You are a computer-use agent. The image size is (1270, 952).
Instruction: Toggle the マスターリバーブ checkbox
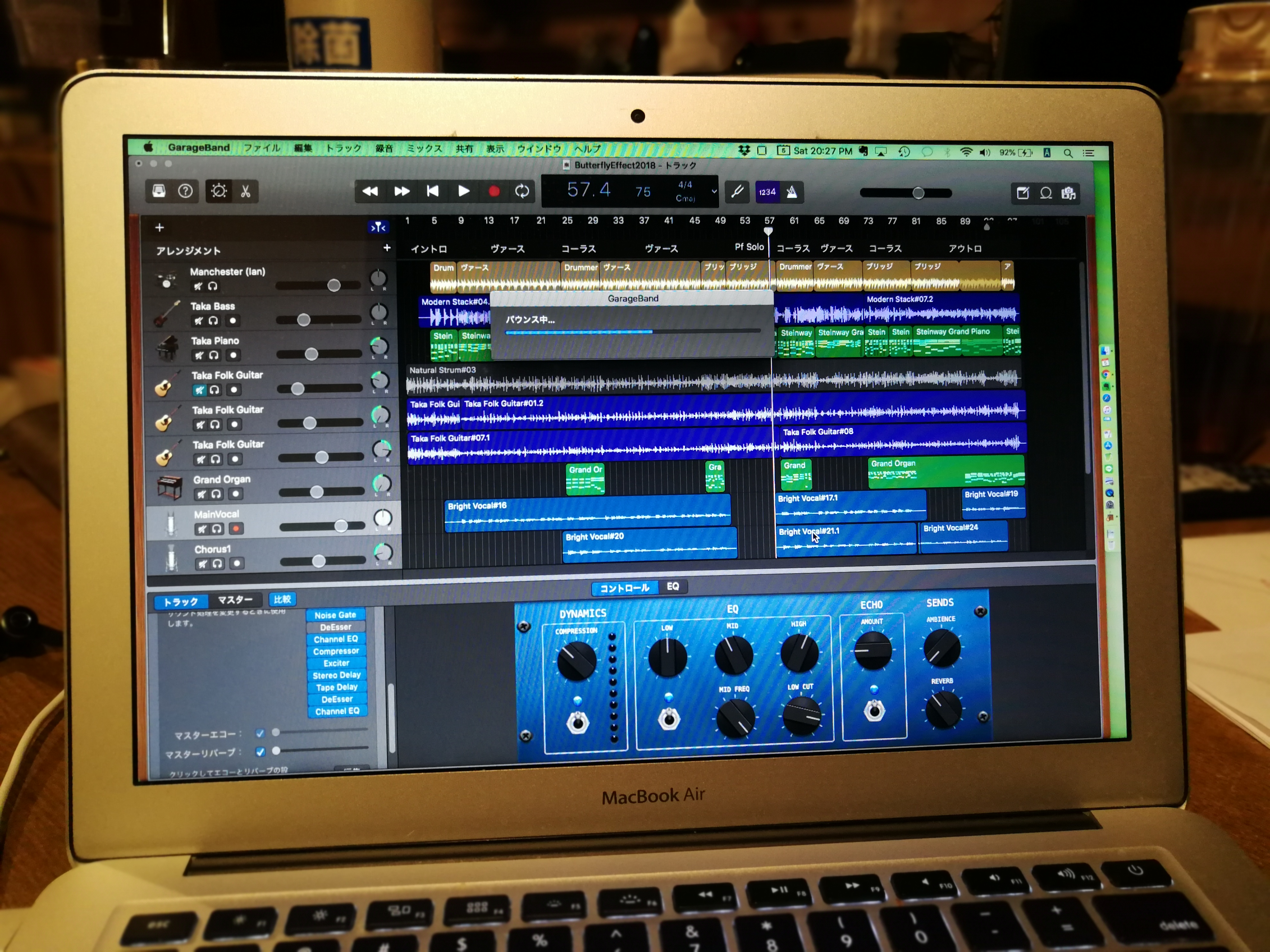pyautogui.click(x=260, y=752)
